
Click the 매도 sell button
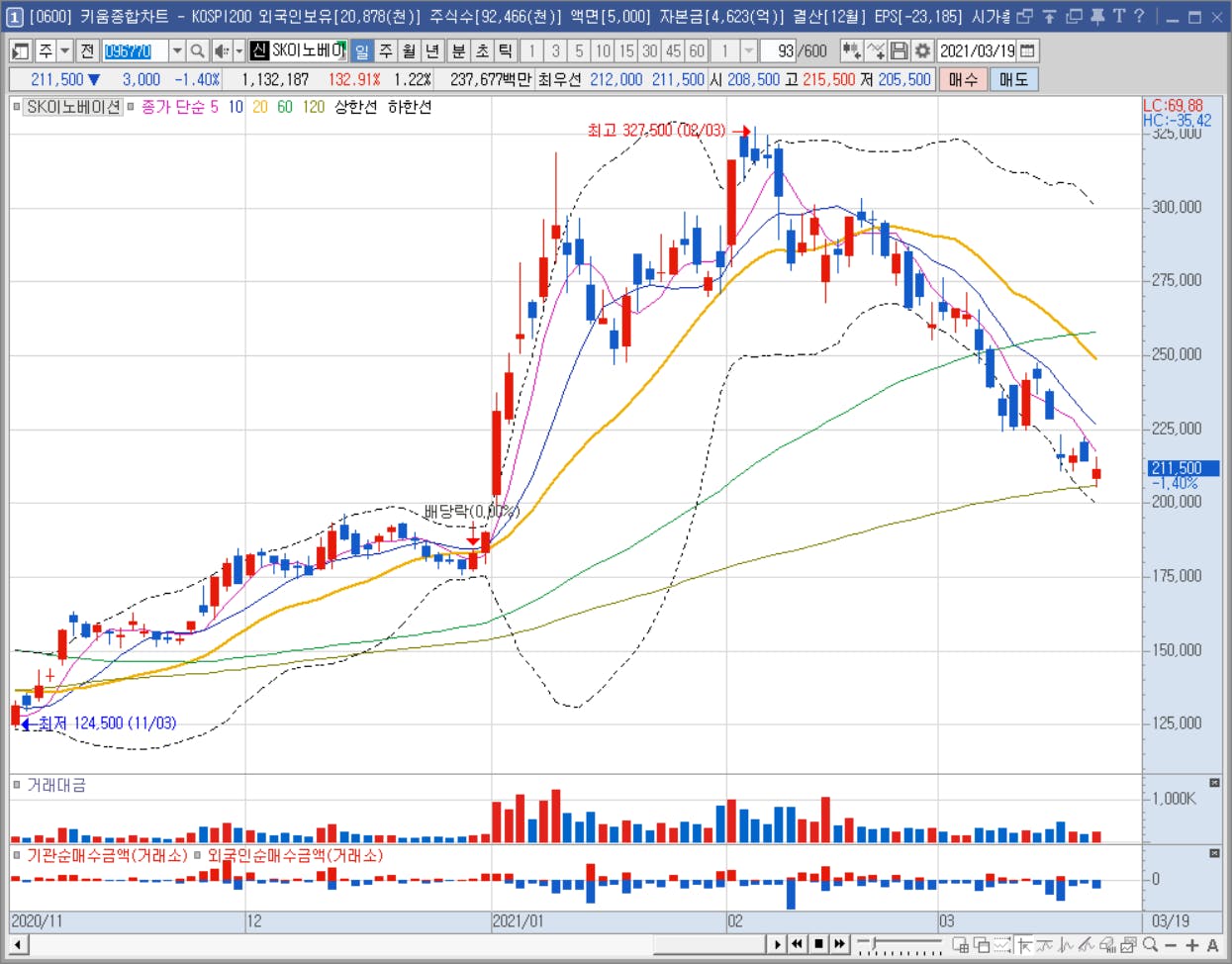(1013, 79)
